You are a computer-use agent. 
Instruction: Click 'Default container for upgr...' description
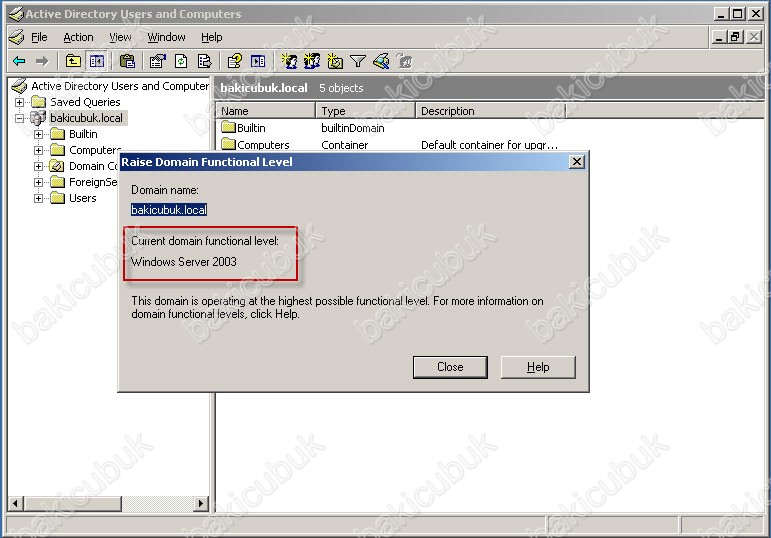coord(489,145)
